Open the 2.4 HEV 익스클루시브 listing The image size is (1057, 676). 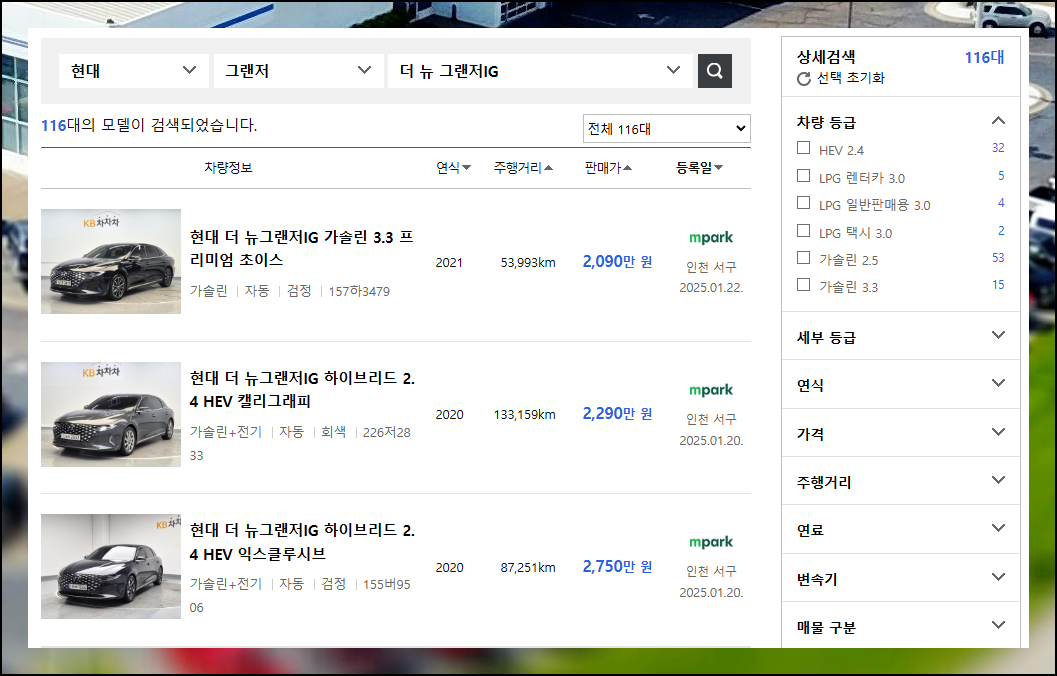(x=302, y=542)
